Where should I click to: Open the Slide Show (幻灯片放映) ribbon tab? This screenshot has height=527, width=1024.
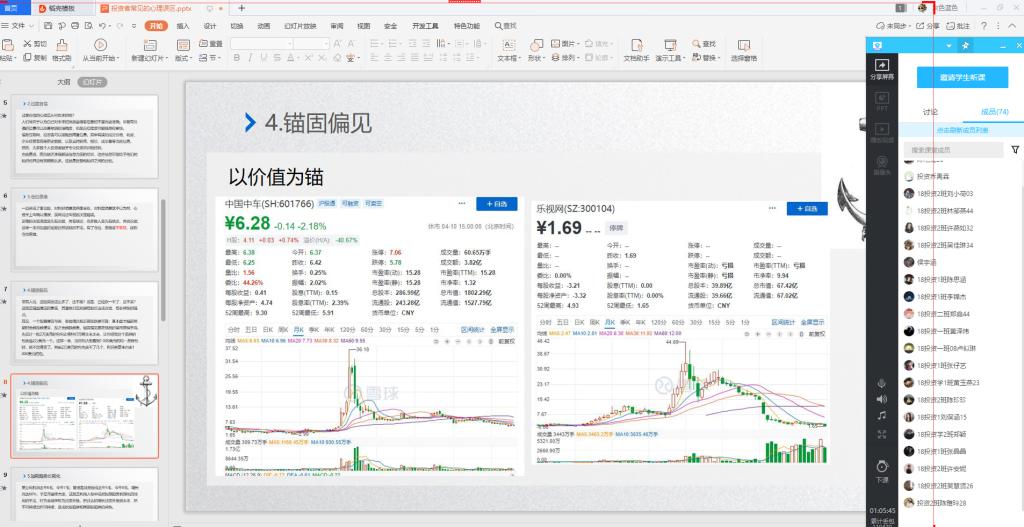click(x=300, y=26)
